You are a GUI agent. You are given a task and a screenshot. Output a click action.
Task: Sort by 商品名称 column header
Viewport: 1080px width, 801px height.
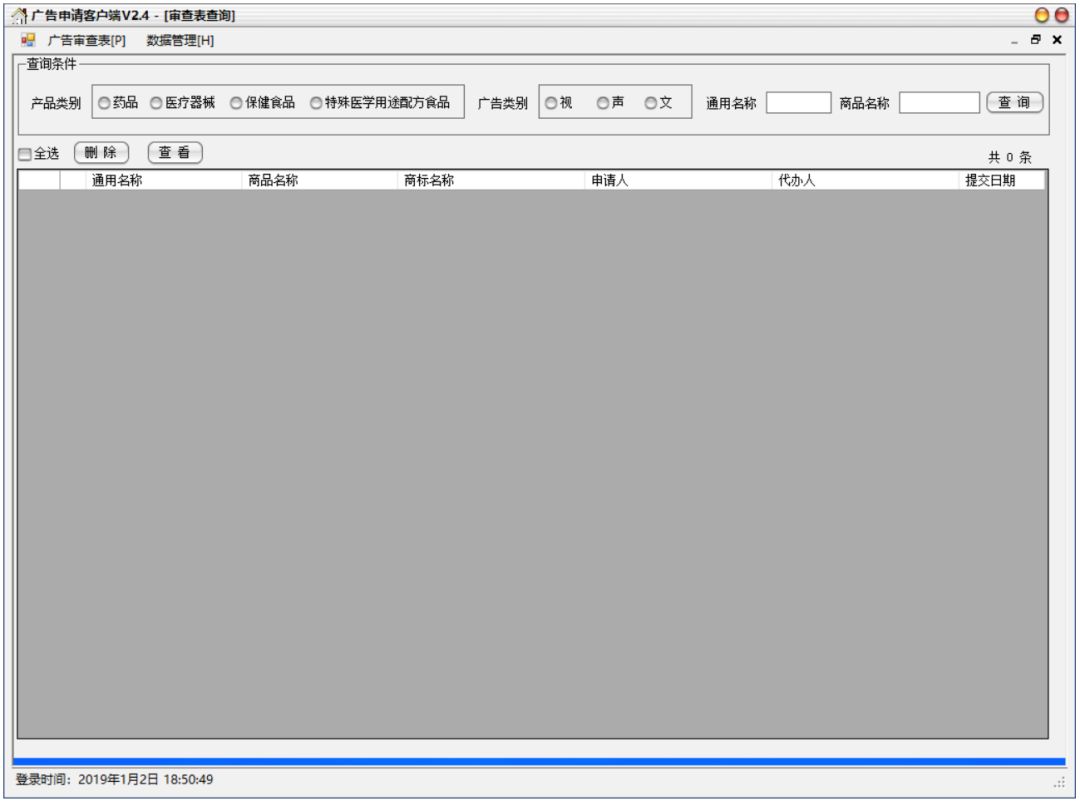click(320, 180)
